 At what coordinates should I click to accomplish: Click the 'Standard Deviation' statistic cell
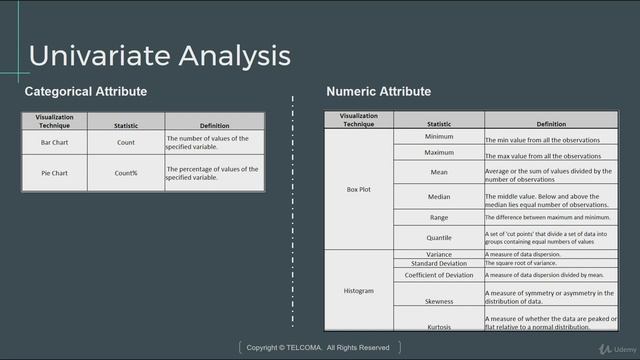(x=439, y=263)
